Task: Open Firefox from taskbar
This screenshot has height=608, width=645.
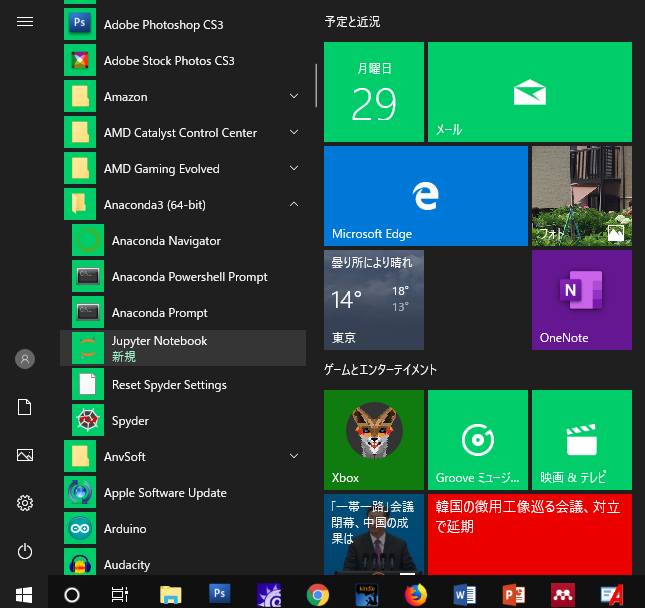Action: point(415,594)
